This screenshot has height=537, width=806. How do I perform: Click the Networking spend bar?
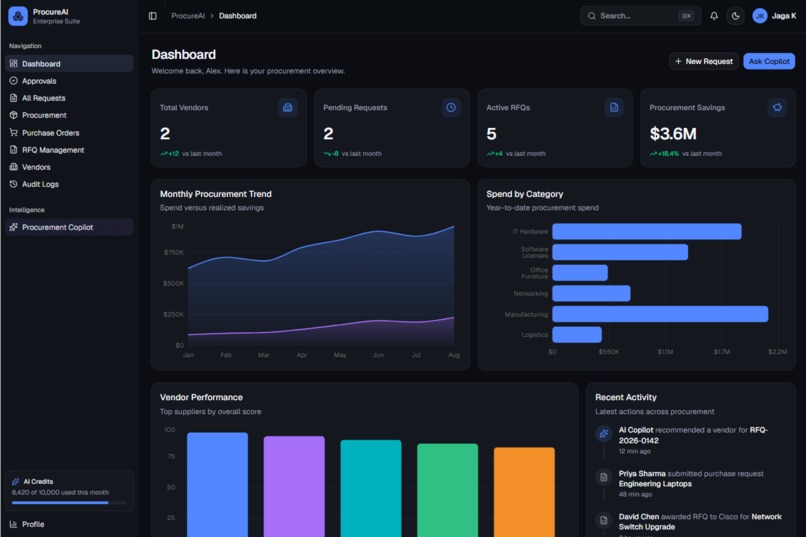(591, 293)
